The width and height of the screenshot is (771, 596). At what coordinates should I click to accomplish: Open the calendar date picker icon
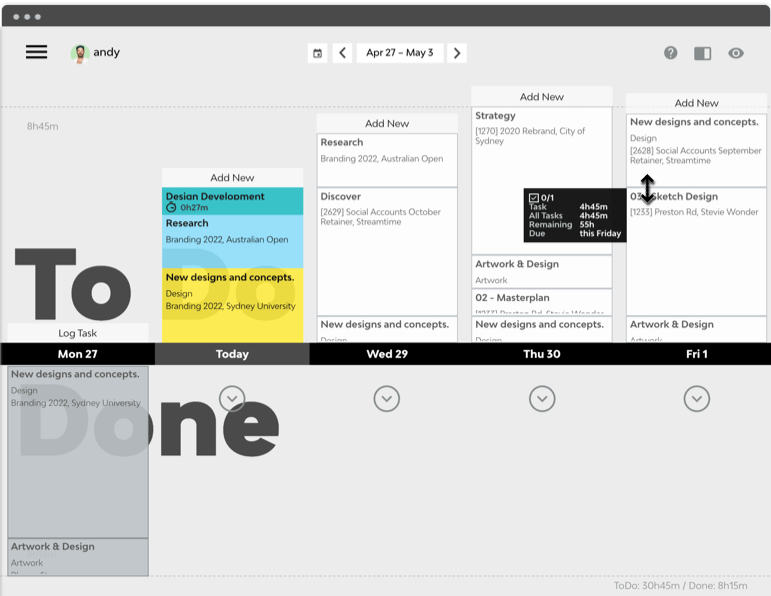point(318,53)
